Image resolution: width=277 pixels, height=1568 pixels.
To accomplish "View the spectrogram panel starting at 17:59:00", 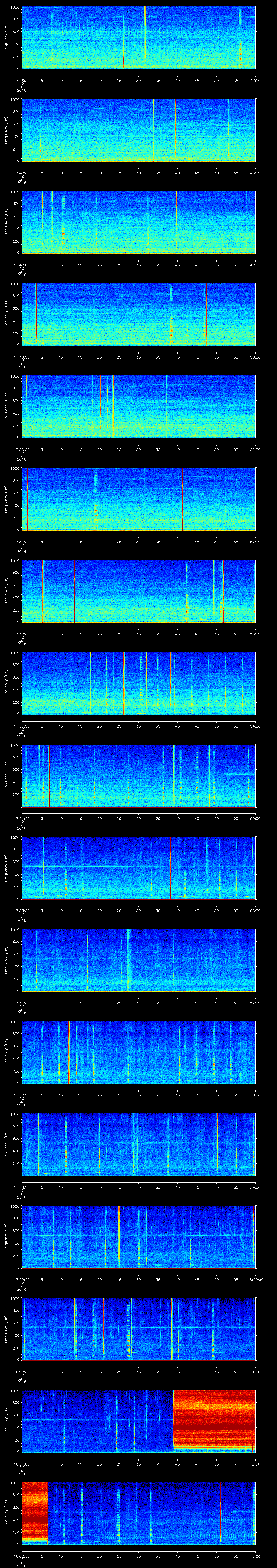I will tap(138, 1237).
